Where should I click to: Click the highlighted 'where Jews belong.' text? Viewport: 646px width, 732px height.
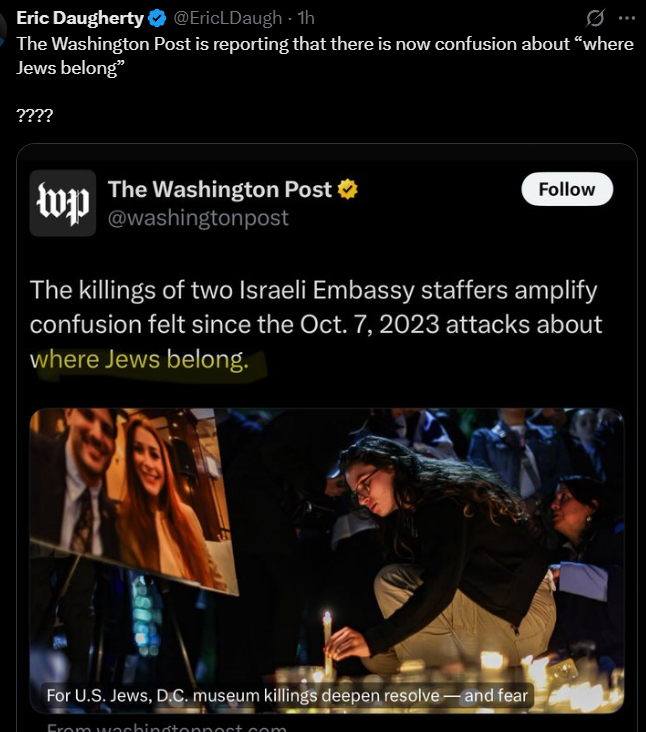(139, 359)
